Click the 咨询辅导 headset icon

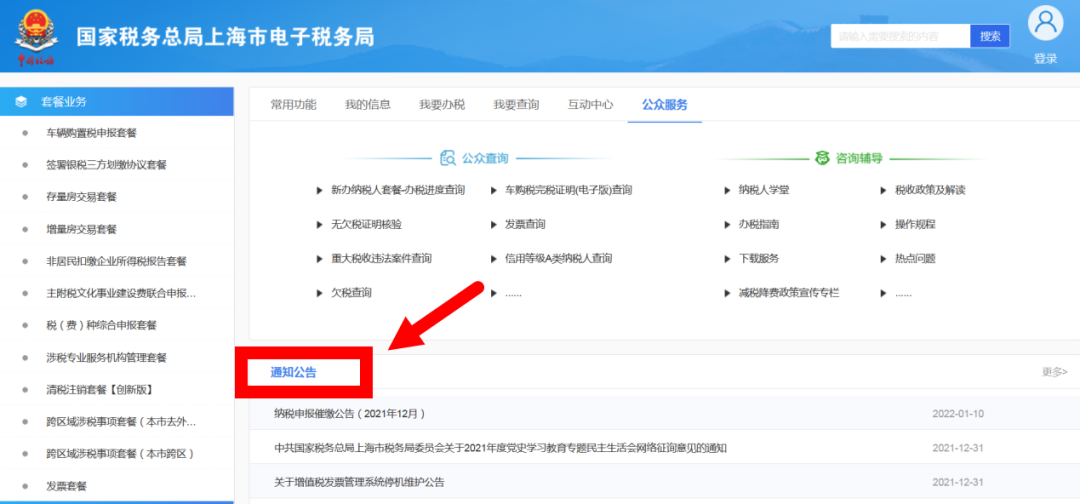tap(822, 158)
